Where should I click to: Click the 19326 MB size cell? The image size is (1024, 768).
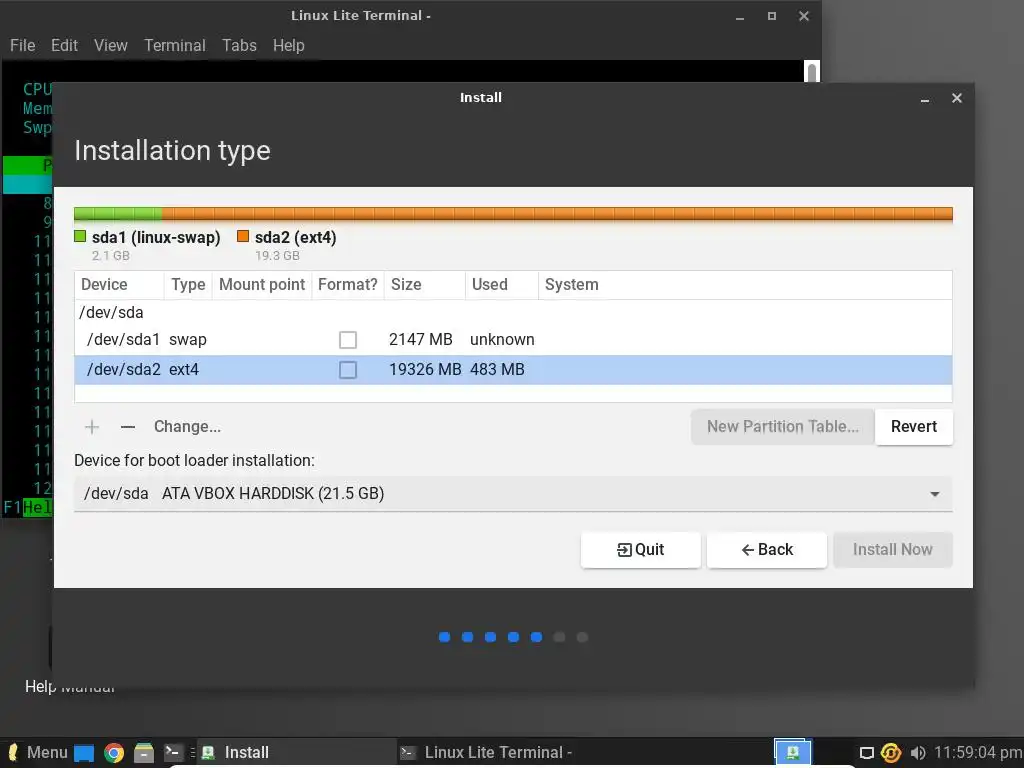[x=424, y=370]
